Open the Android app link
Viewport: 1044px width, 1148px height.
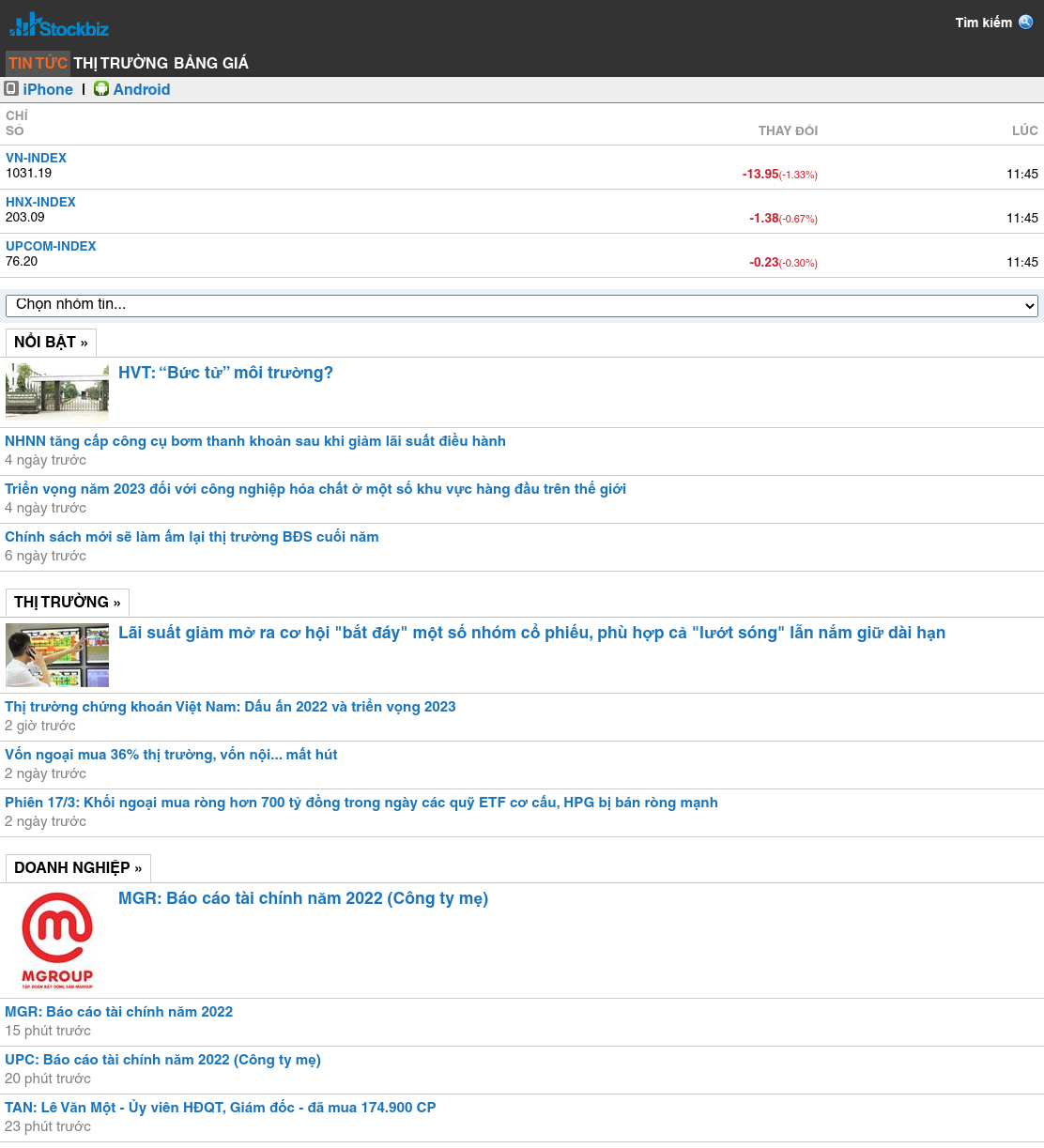142,89
